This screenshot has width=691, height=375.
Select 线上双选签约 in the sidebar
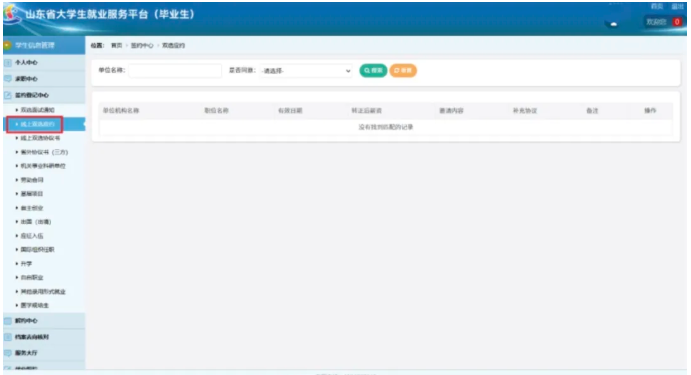click(x=37, y=124)
